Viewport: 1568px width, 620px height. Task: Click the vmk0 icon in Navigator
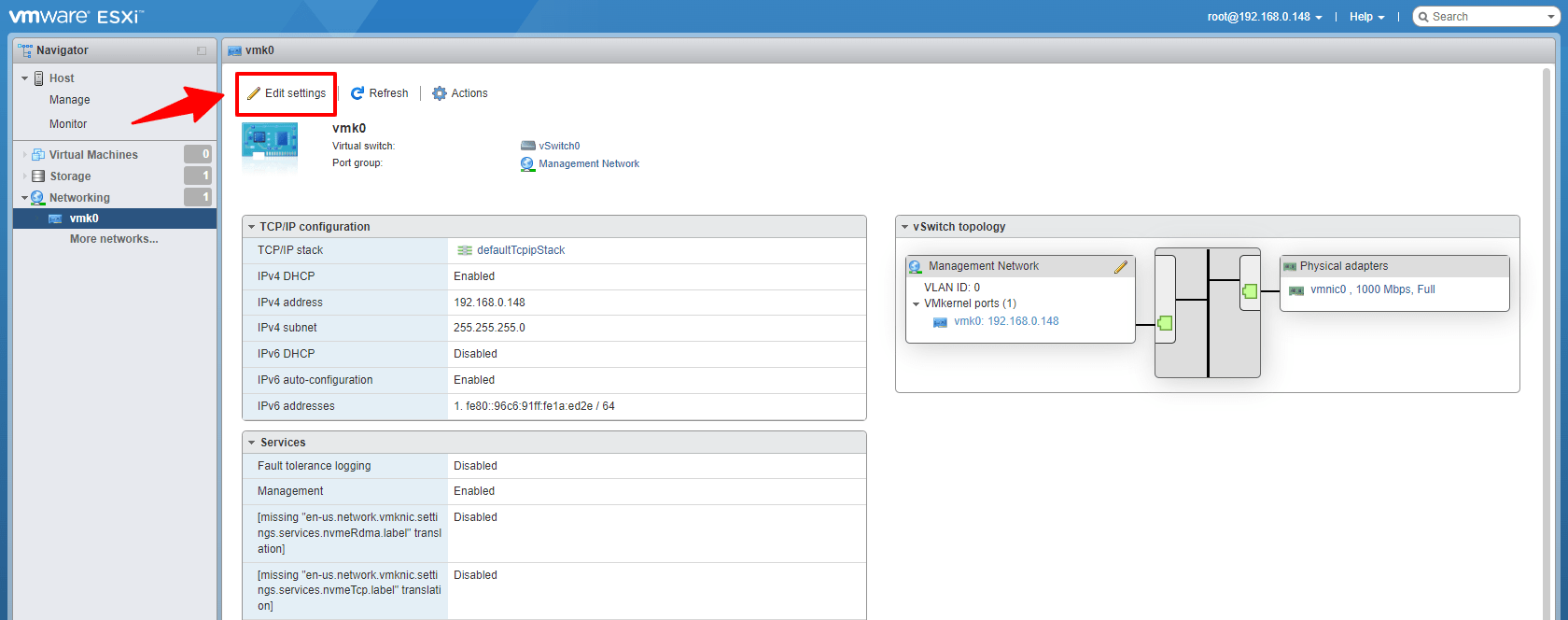coord(55,218)
